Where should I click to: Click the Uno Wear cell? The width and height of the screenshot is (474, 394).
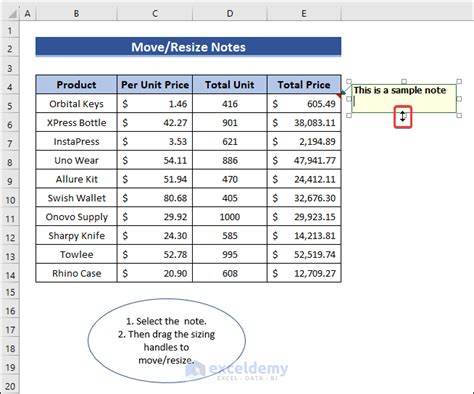tap(76, 160)
